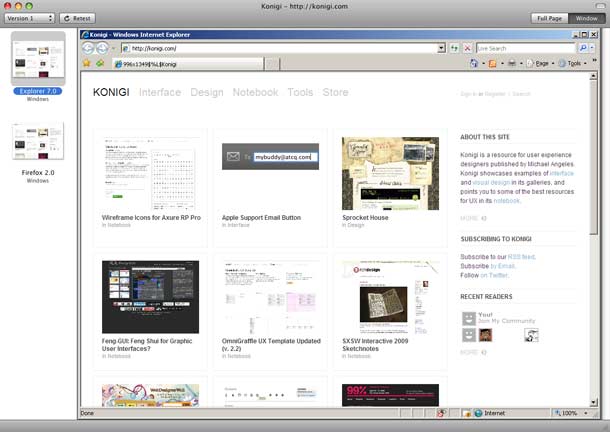This screenshot has width=610, height=432.
Task: Open the Version 1 dropdown
Action: 29,18
